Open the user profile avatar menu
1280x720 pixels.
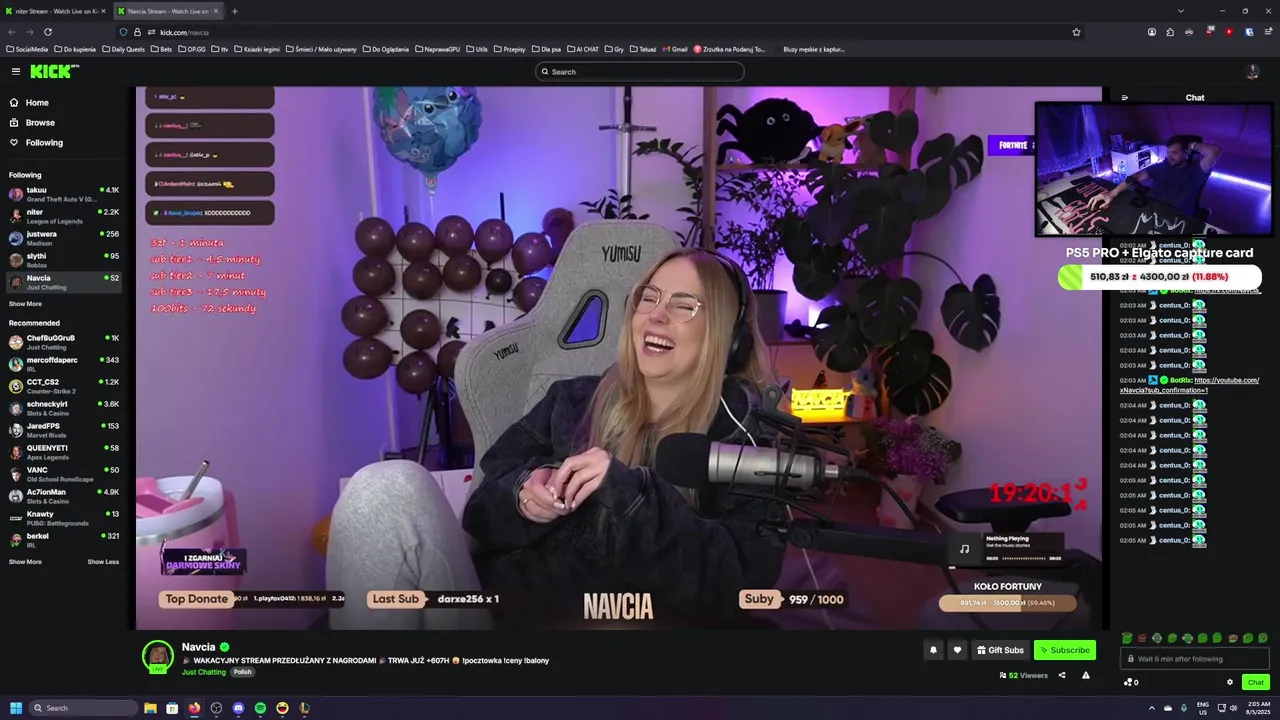tap(1252, 71)
